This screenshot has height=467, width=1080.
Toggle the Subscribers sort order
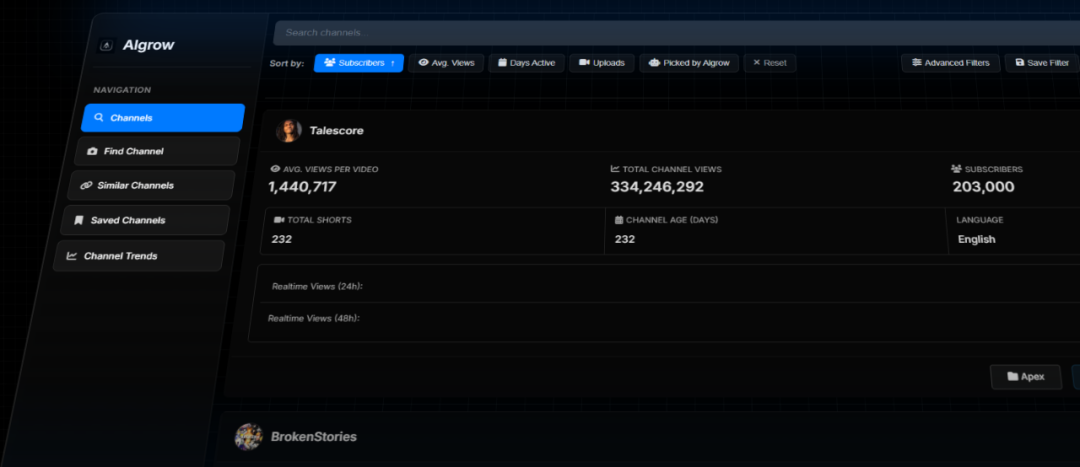[359, 63]
